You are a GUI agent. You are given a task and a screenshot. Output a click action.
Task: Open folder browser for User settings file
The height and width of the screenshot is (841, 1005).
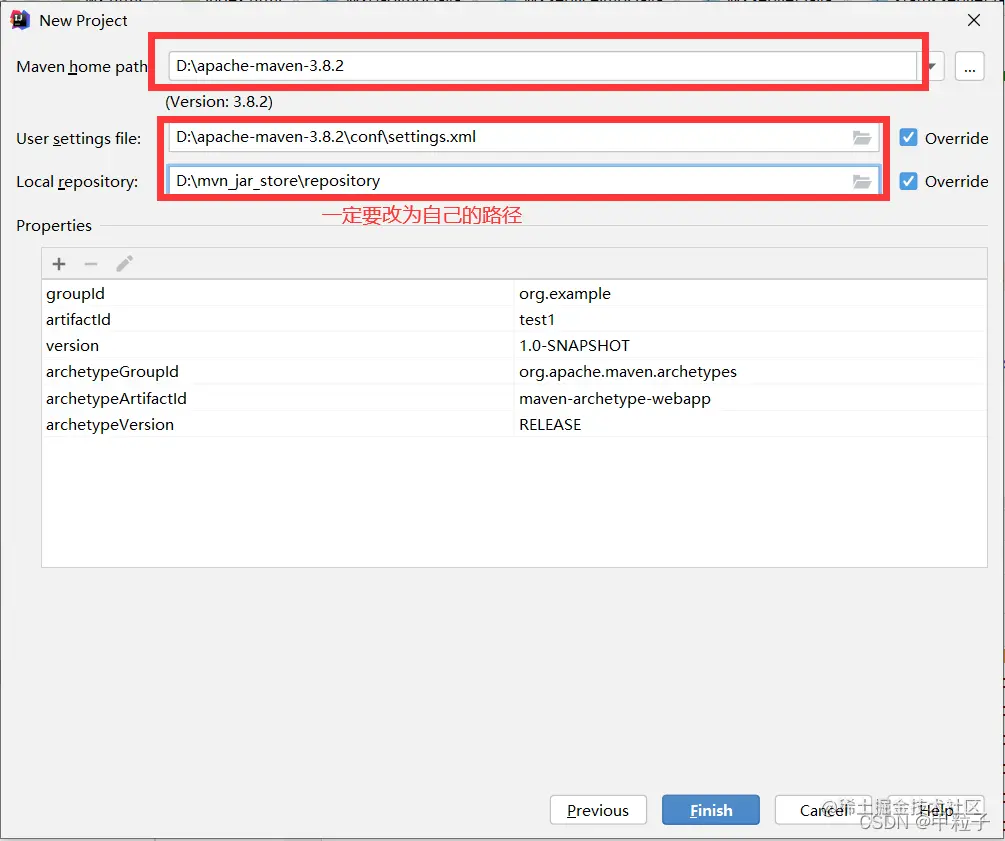point(861,138)
